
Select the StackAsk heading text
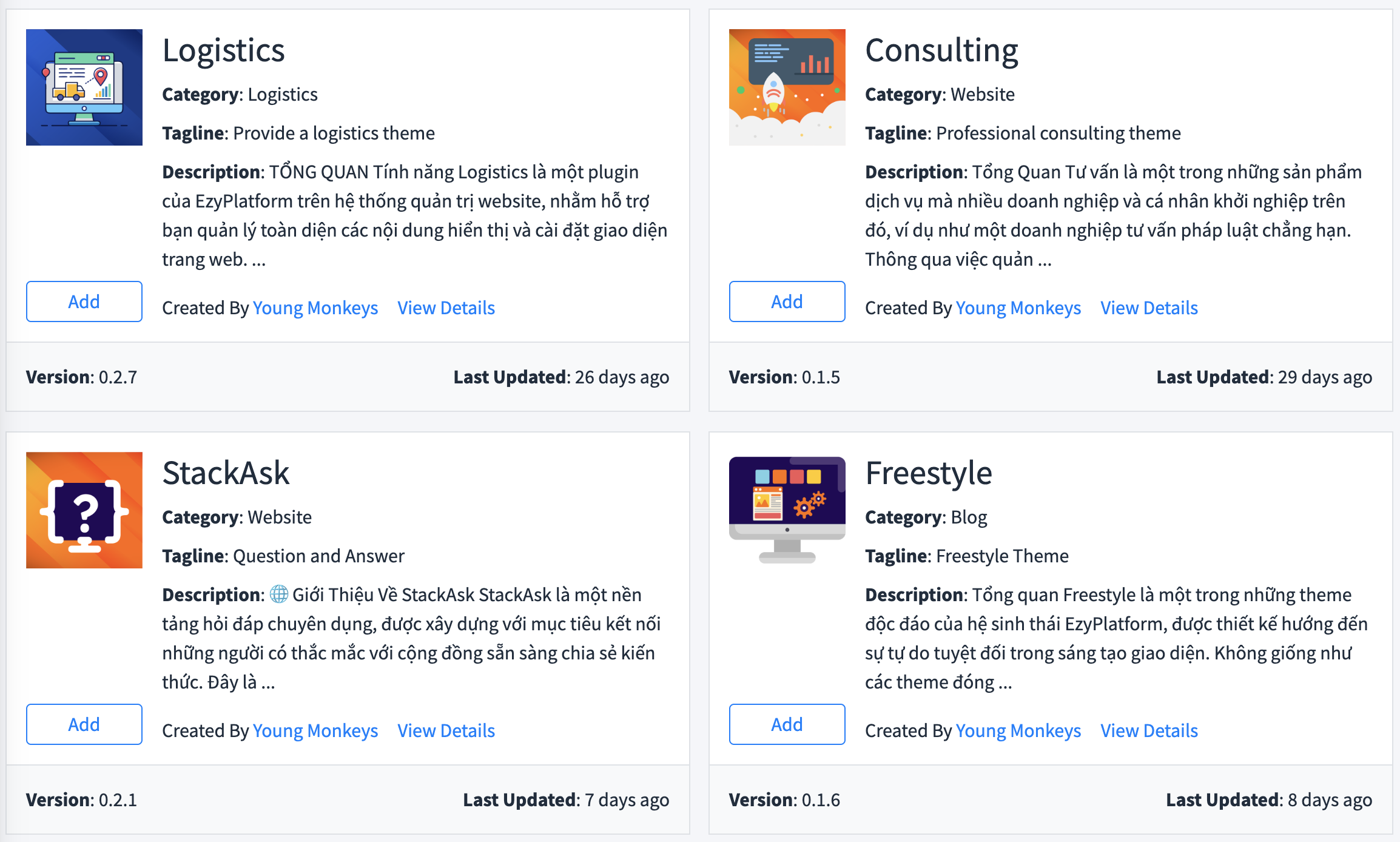pos(226,473)
